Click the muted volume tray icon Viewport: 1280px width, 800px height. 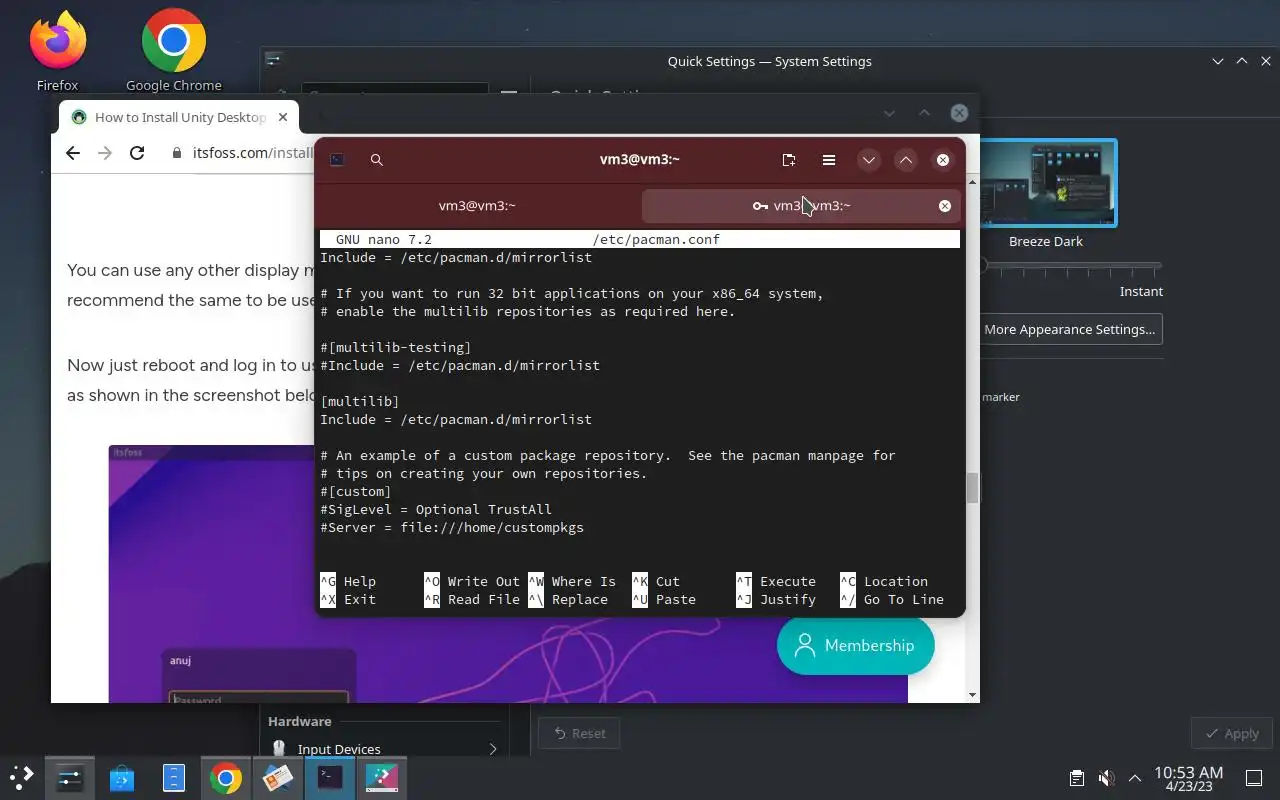[1106, 778]
